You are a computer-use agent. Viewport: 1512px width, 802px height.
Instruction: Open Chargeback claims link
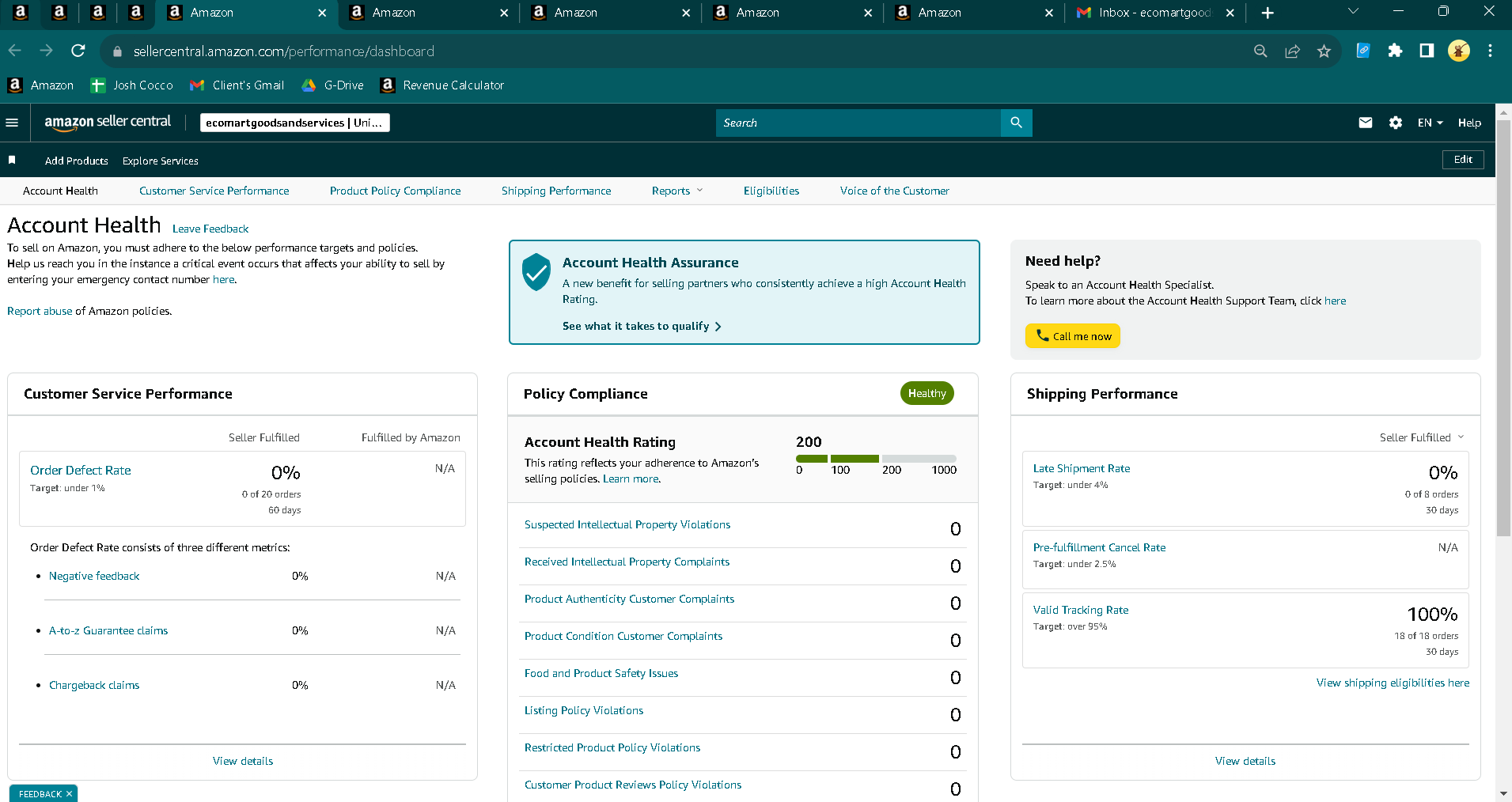click(x=94, y=685)
